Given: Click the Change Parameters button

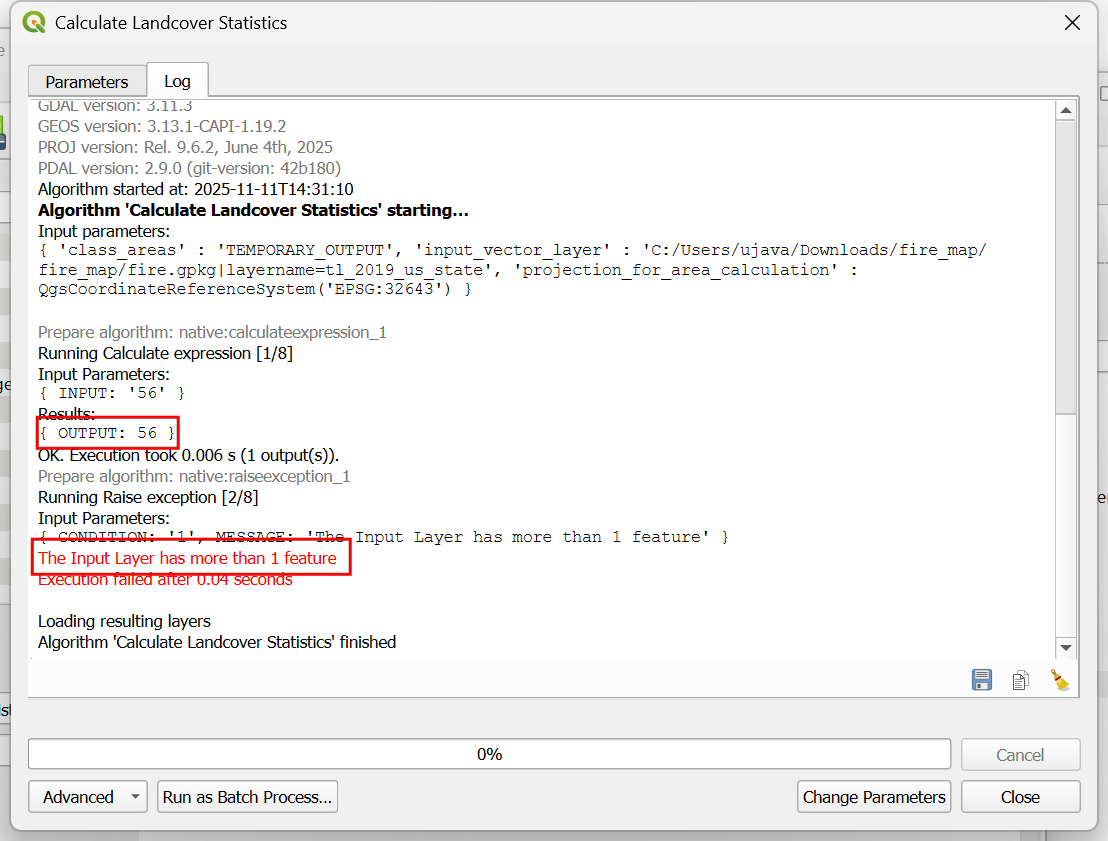Looking at the screenshot, I should 874,797.
